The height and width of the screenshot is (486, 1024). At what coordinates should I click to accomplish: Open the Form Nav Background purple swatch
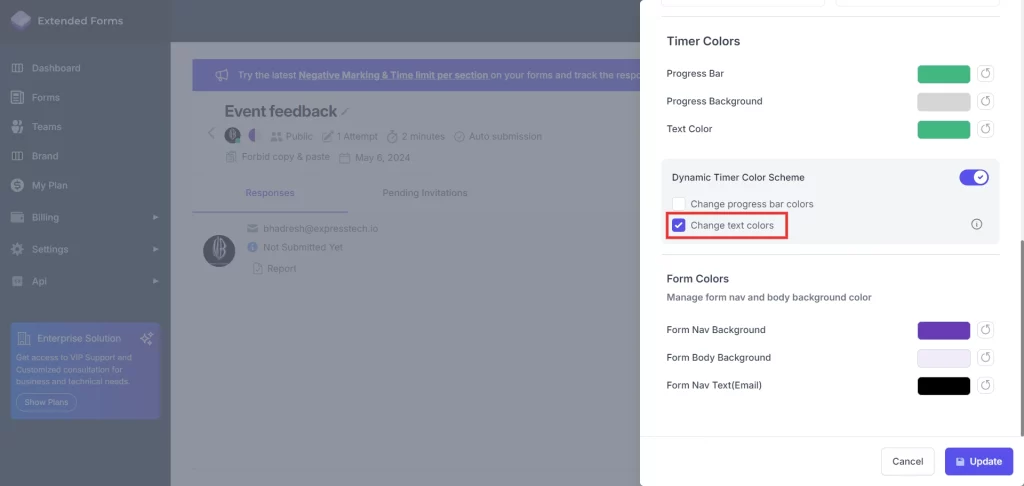(x=944, y=331)
